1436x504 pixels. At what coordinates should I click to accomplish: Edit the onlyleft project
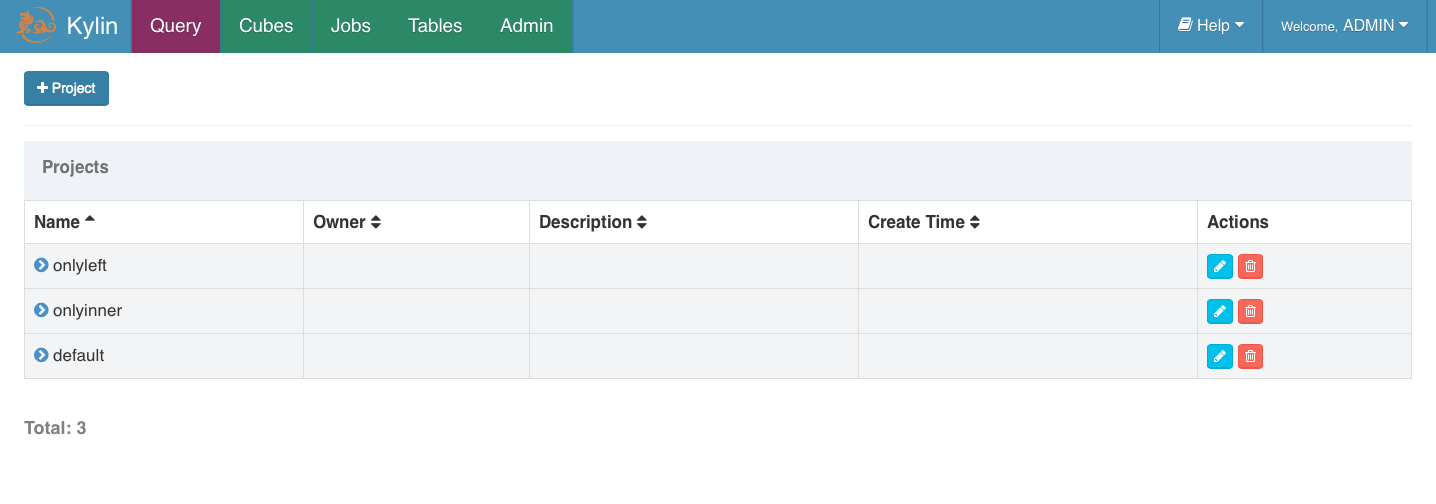coord(1220,266)
